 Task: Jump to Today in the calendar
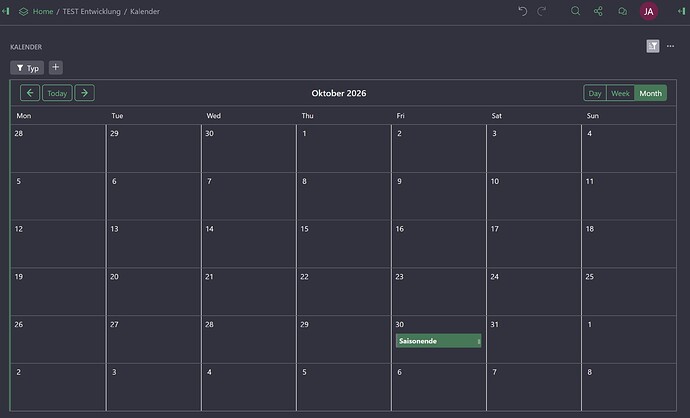pyautogui.click(x=57, y=93)
